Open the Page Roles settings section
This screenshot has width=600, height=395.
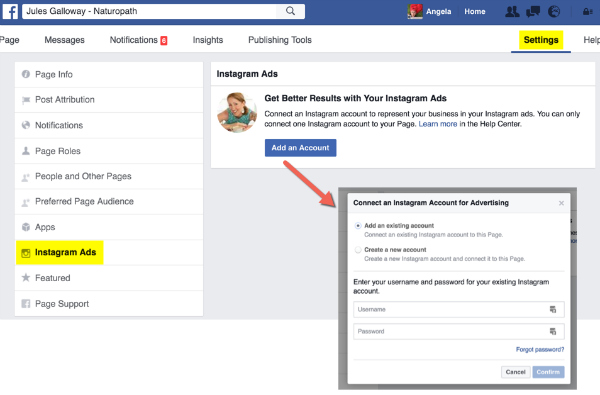click(109, 151)
